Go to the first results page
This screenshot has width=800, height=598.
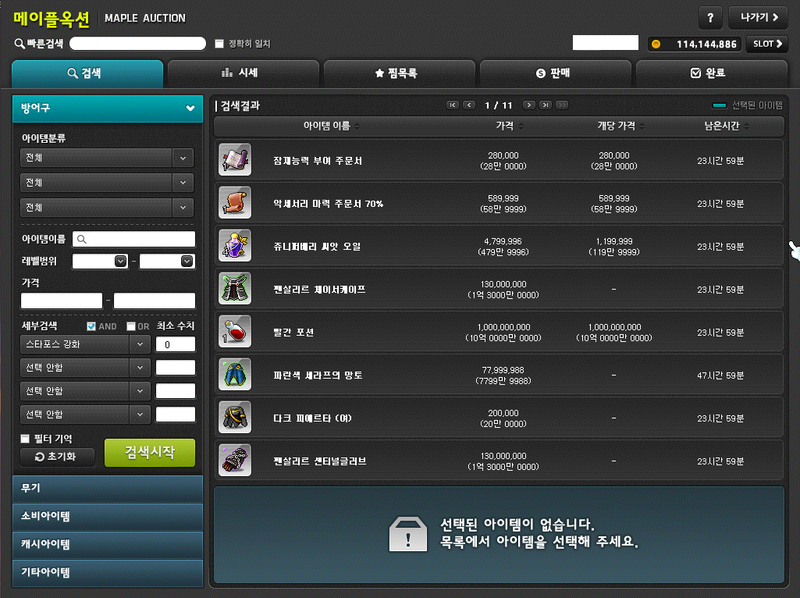453,105
